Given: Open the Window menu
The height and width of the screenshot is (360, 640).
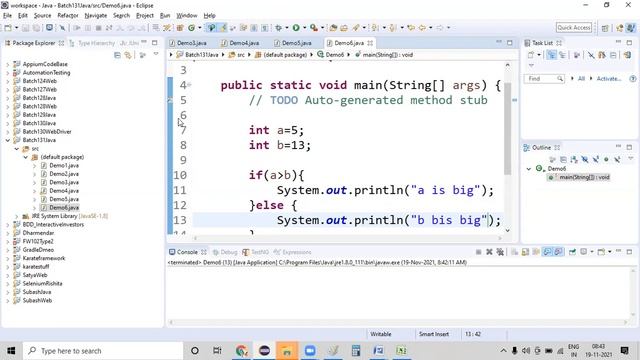Looking at the screenshot, I should pyautogui.click(x=187, y=16).
